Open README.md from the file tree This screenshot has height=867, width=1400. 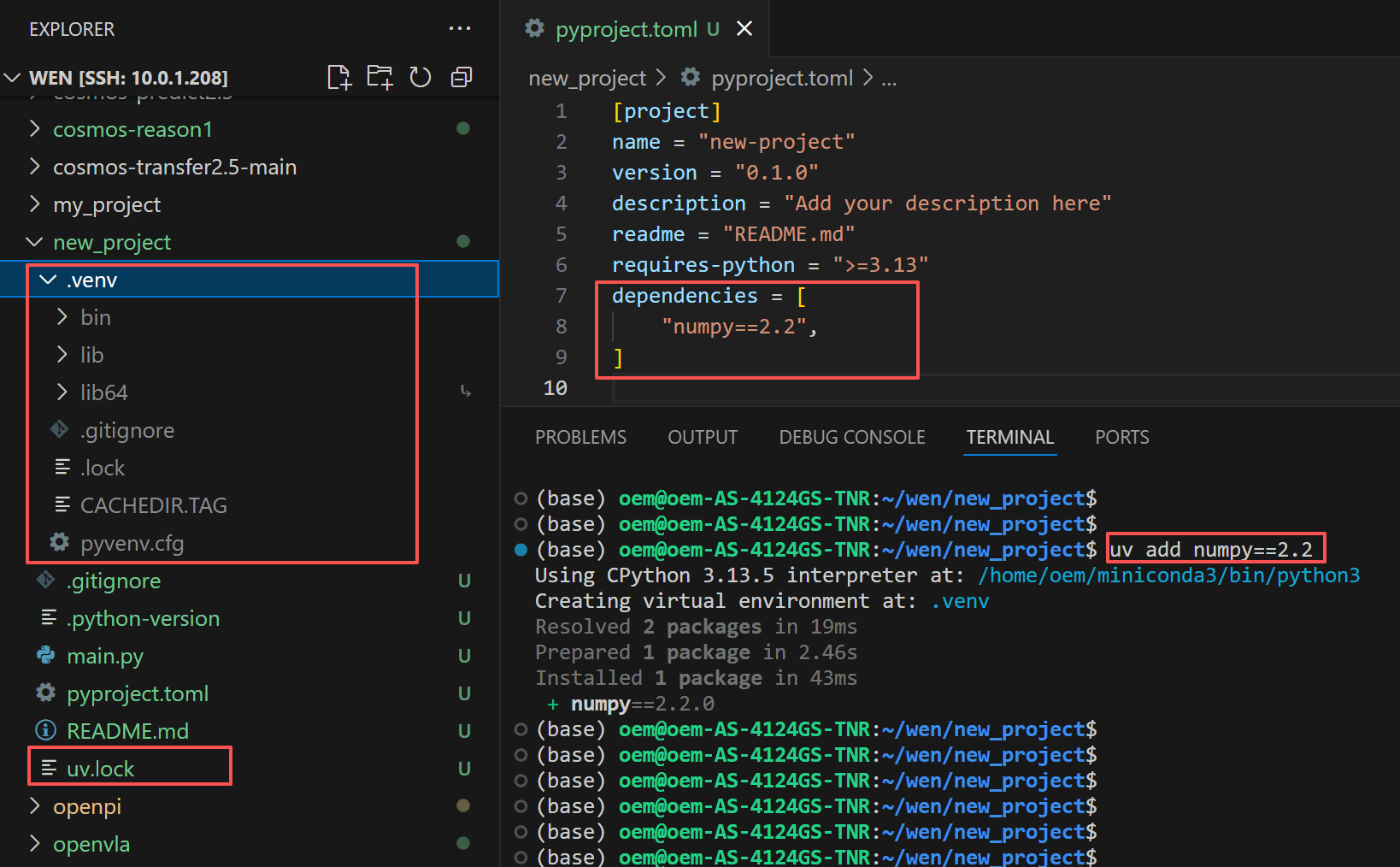(128, 731)
